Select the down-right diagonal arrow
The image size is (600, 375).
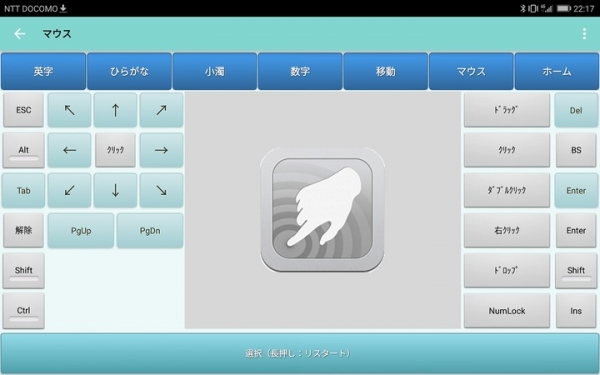[x=161, y=190]
